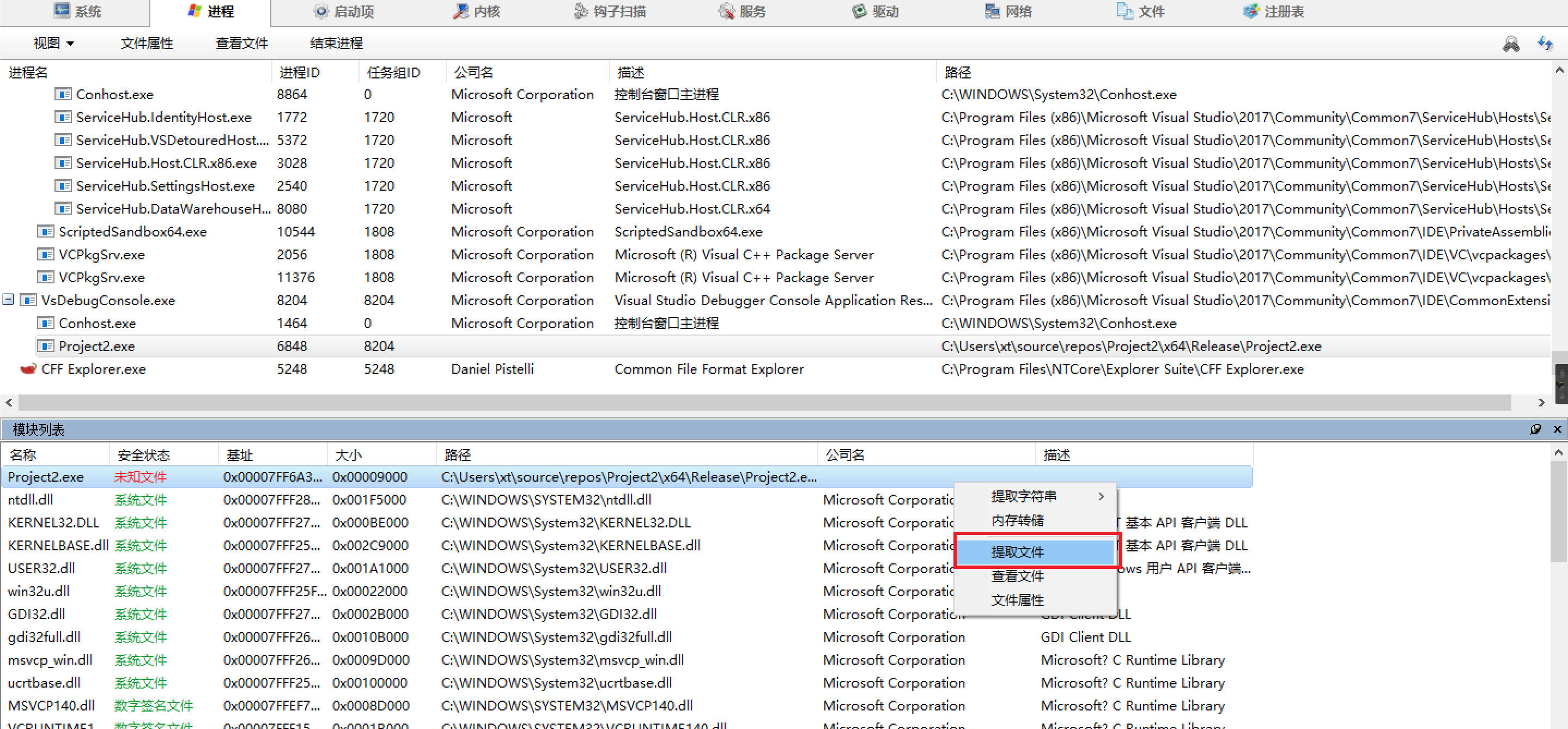Screen dimensions: 1568x729
Task: Open the 服务 tab
Action: click(x=742, y=11)
